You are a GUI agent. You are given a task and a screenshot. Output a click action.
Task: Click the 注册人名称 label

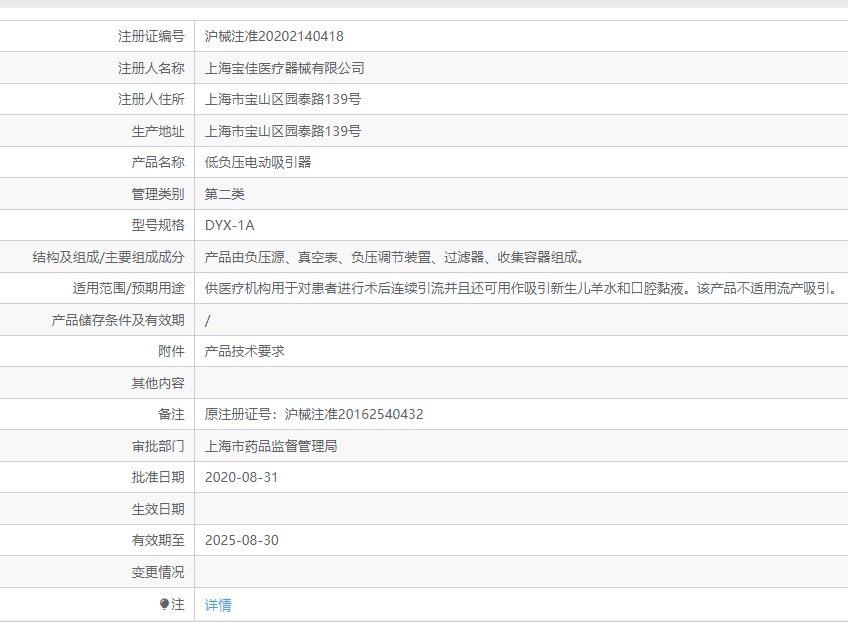(x=151, y=68)
